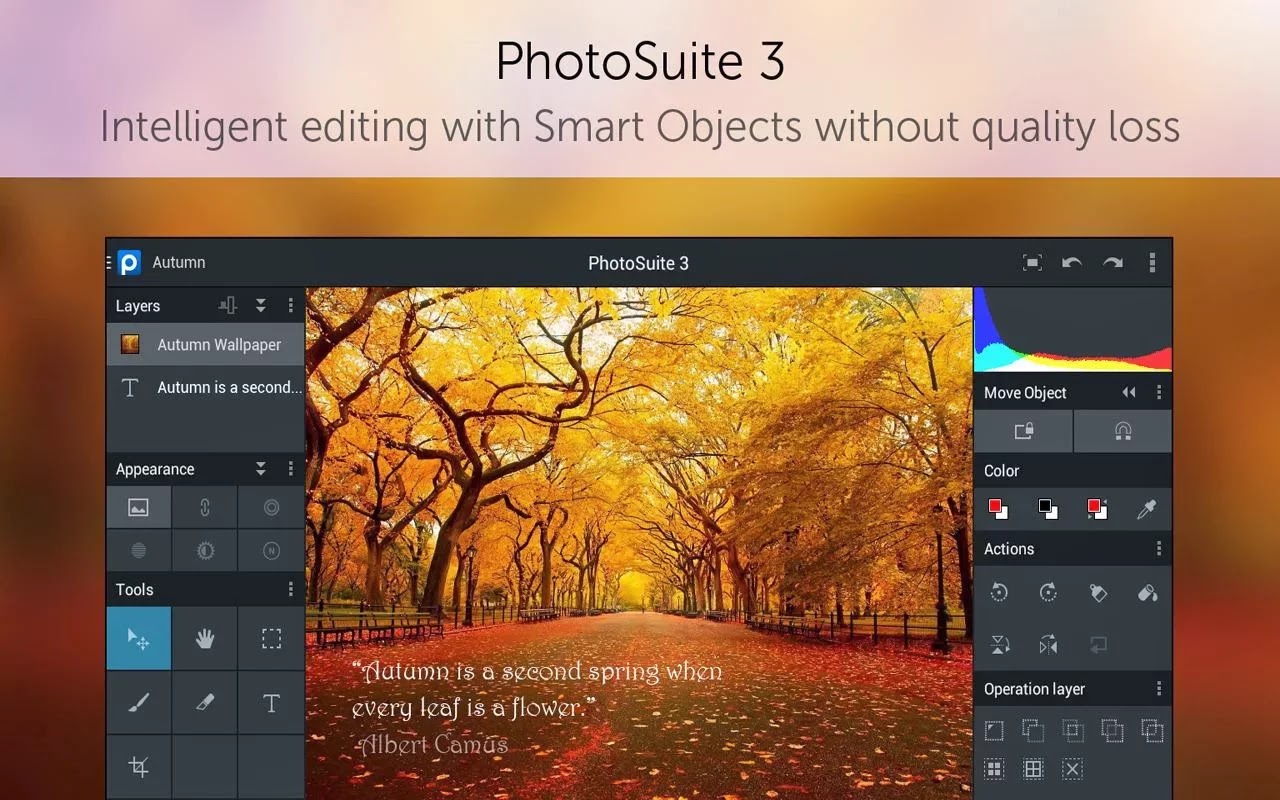1280x800 pixels.
Task: Toggle the striped circle Appearance option
Action: [138, 550]
